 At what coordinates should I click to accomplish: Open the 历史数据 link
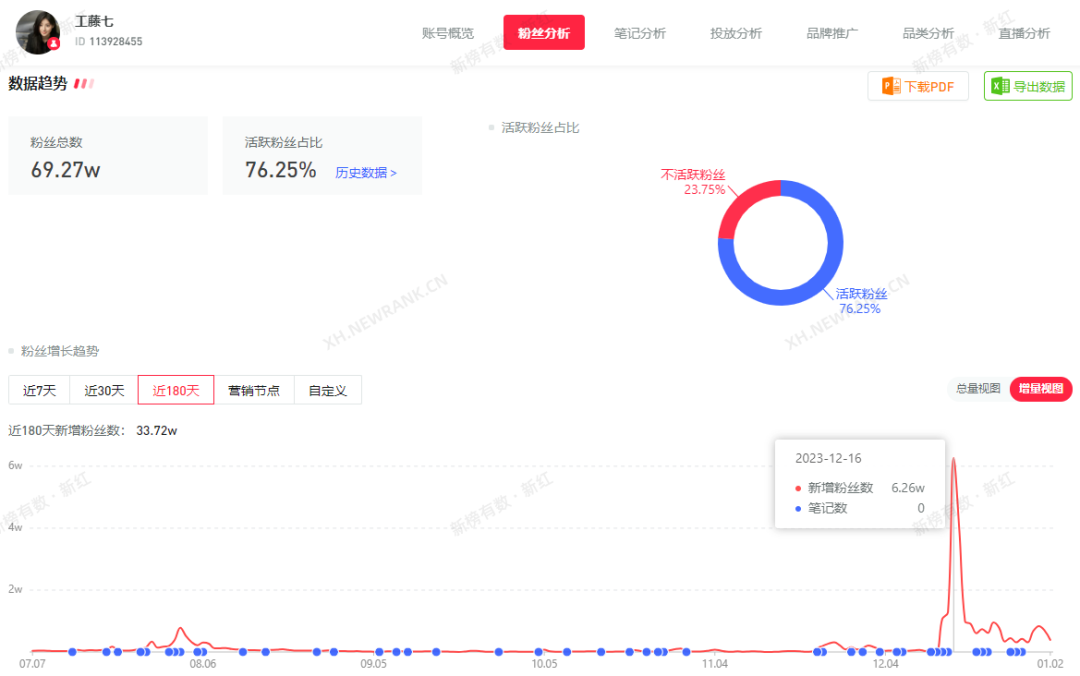pos(366,172)
